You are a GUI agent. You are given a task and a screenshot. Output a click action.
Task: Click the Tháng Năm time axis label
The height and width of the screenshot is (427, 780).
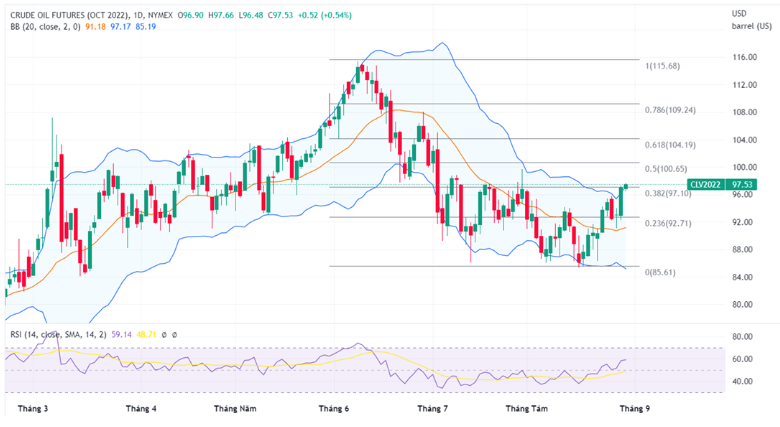click(235, 409)
